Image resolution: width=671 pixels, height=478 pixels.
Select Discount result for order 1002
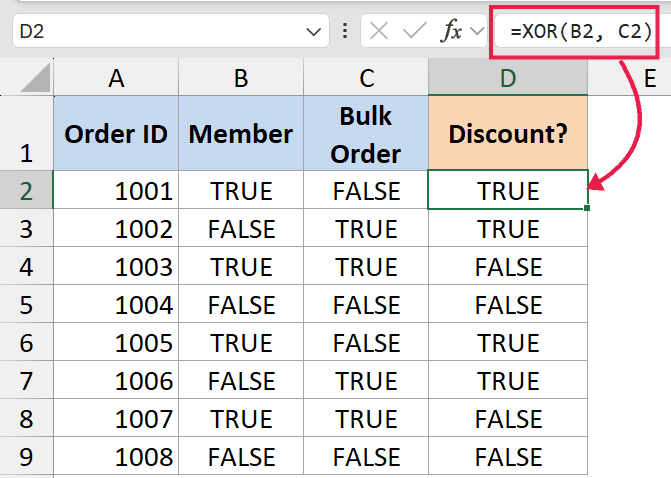[x=508, y=228]
